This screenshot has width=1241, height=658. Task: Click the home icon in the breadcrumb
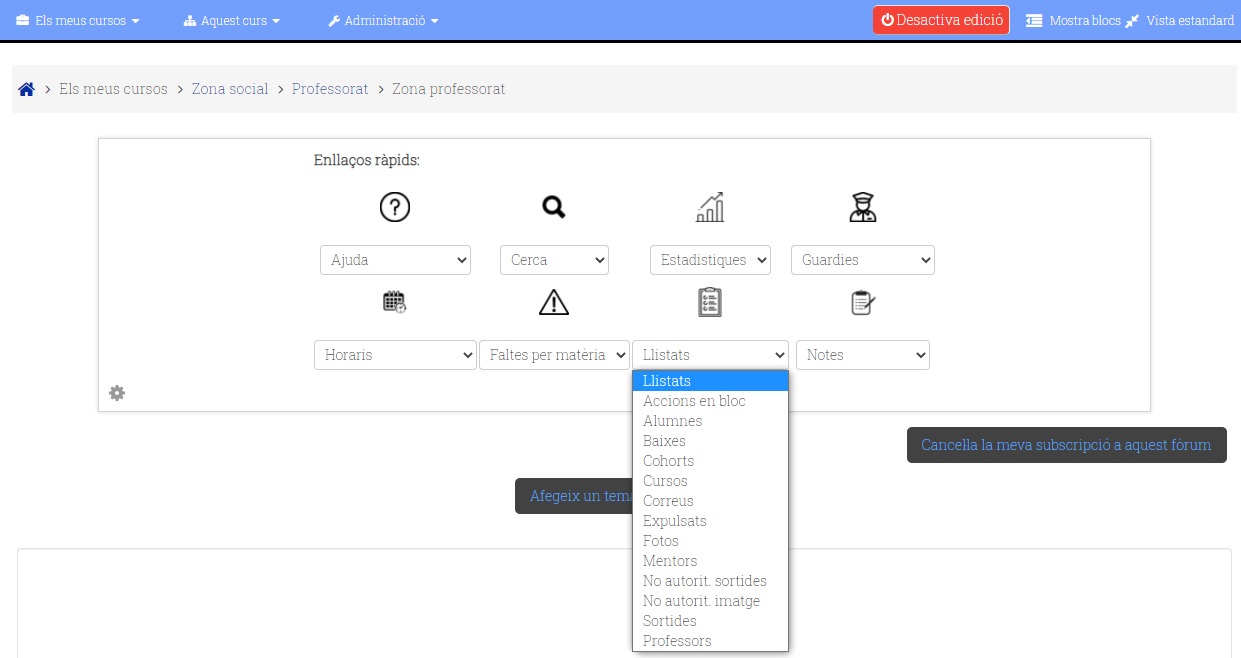pos(27,89)
